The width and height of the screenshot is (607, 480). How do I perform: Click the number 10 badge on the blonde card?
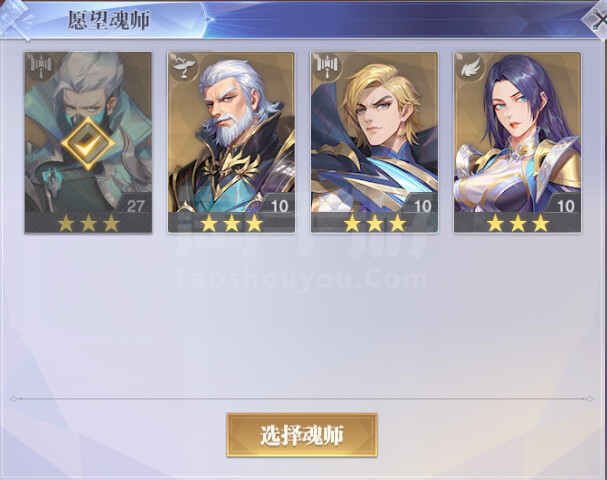tap(422, 206)
